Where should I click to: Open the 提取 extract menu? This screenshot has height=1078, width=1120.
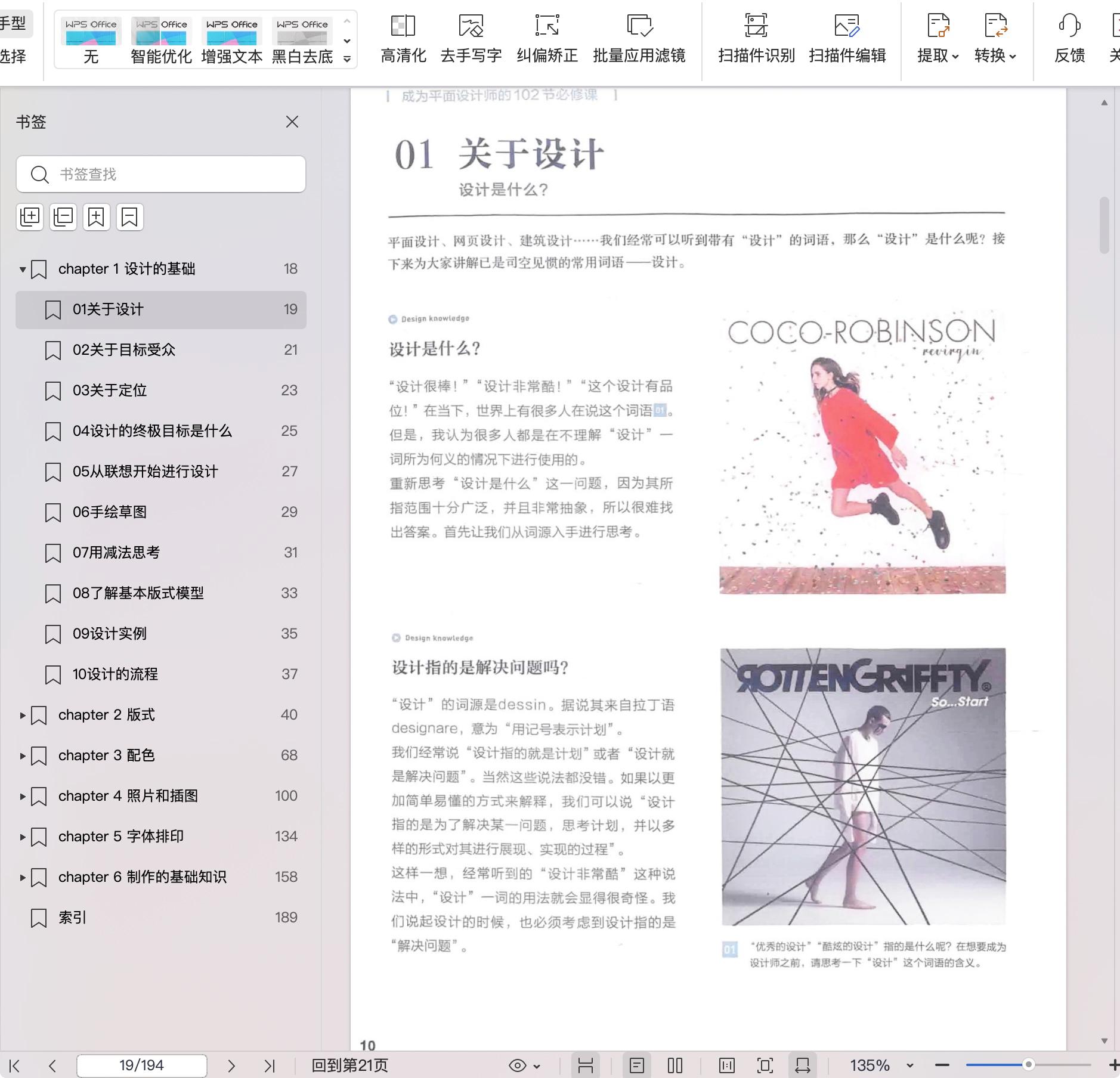point(938,38)
